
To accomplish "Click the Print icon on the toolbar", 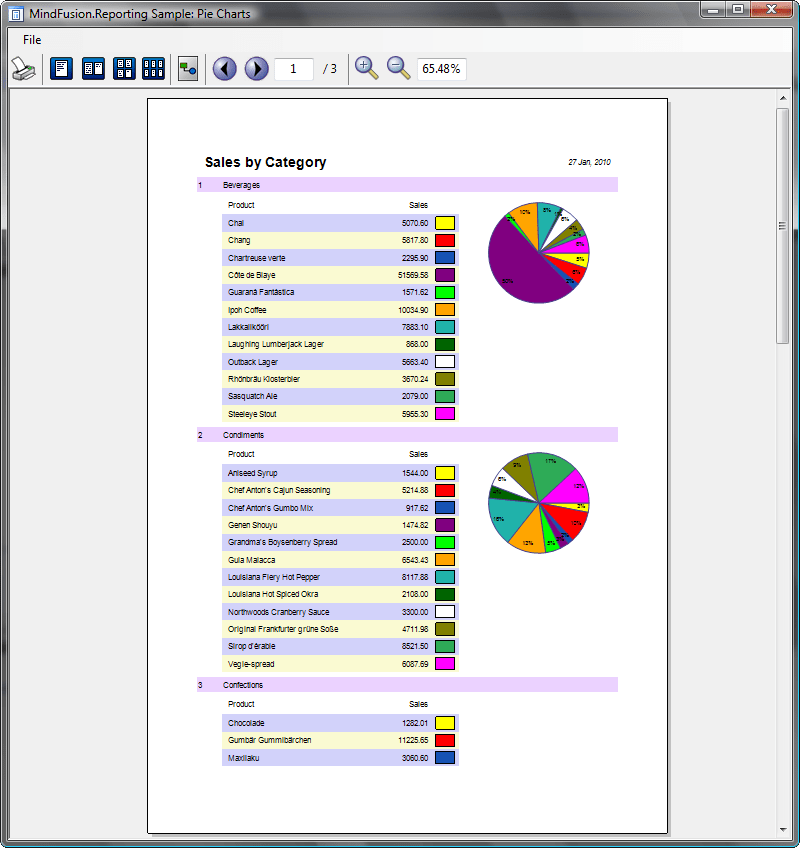I will click(x=23, y=68).
